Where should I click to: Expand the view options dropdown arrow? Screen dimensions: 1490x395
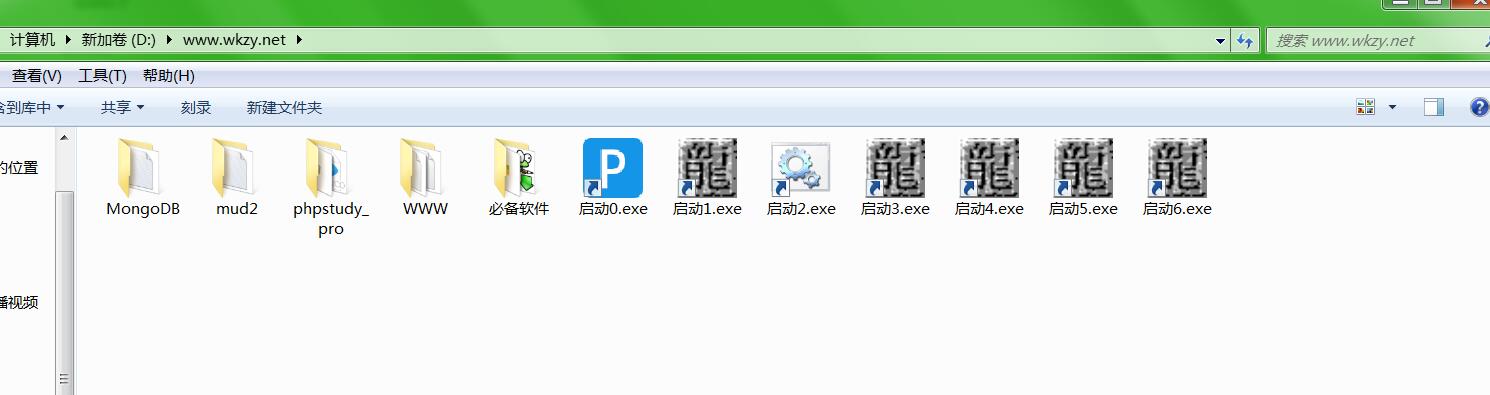coord(1392,107)
